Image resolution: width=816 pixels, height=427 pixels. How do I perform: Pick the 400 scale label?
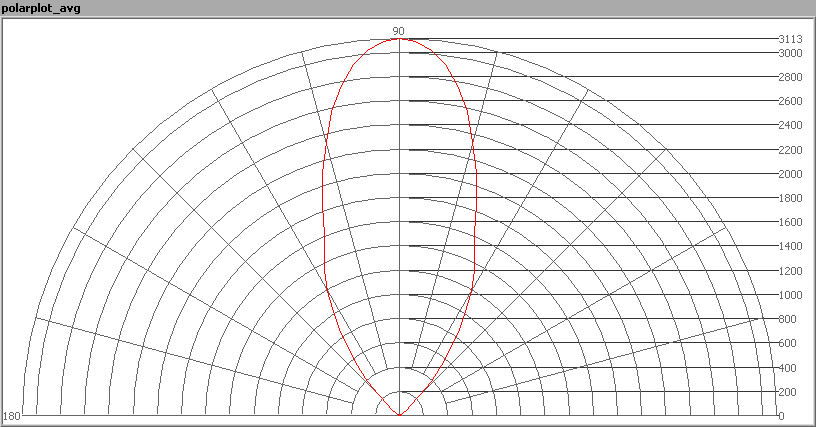(788, 368)
